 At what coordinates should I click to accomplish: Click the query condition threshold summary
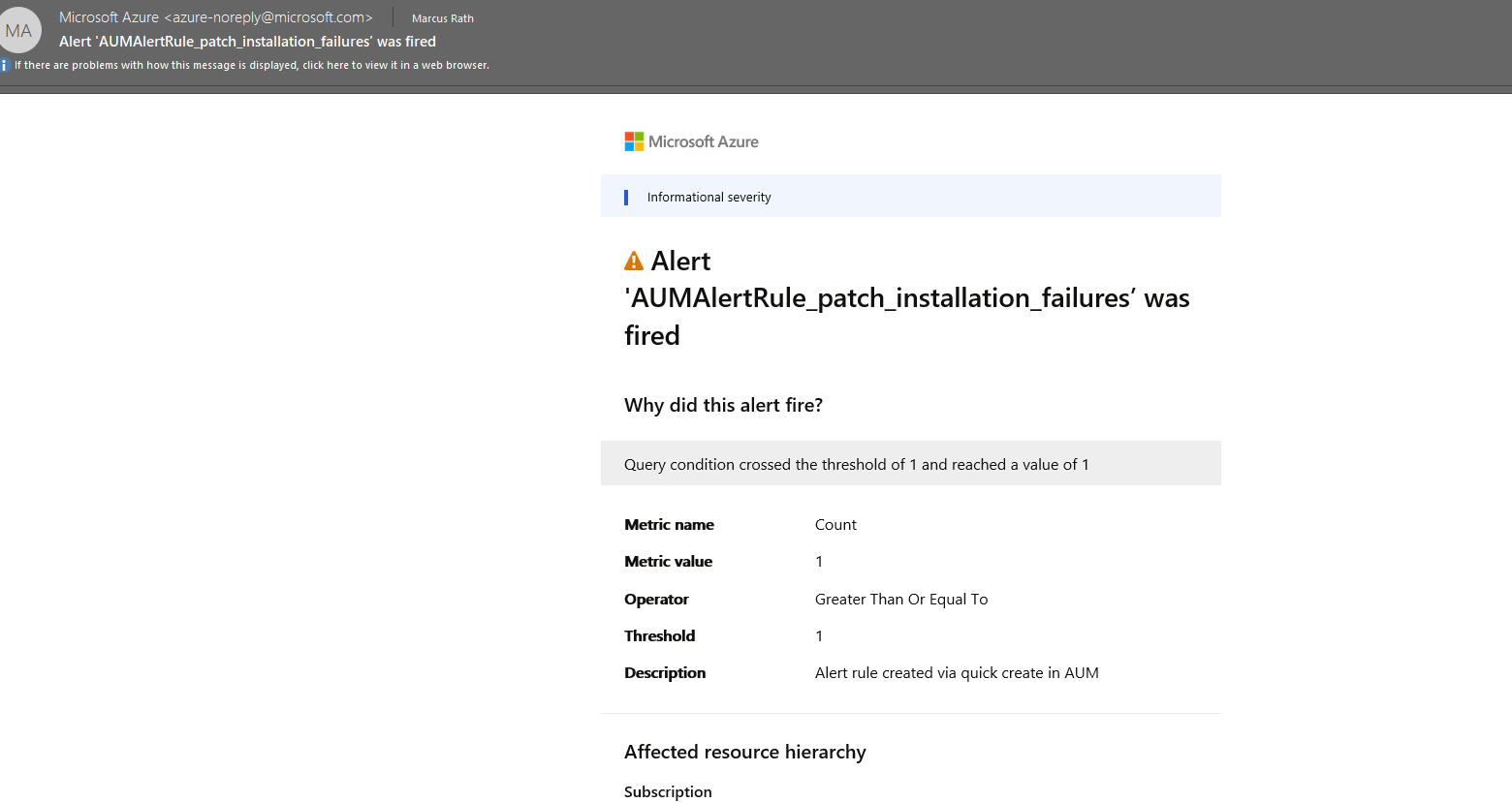point(911,464)
